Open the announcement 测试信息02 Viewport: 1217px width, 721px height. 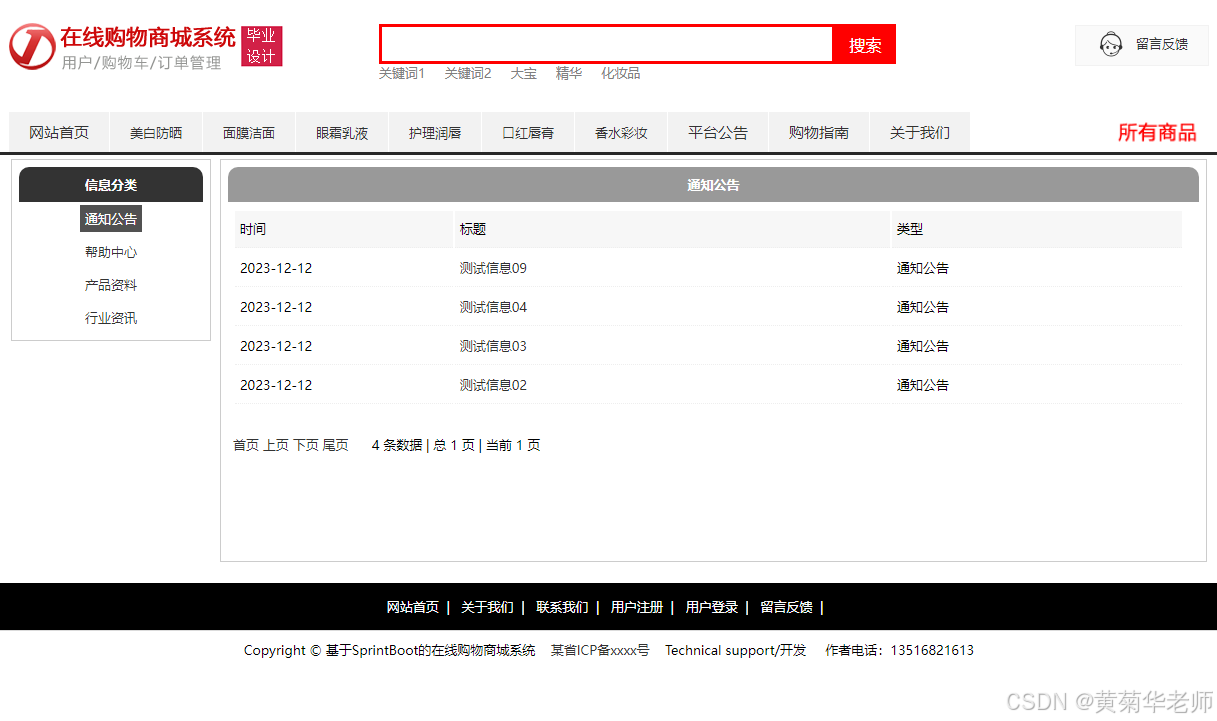pos(493,385)
